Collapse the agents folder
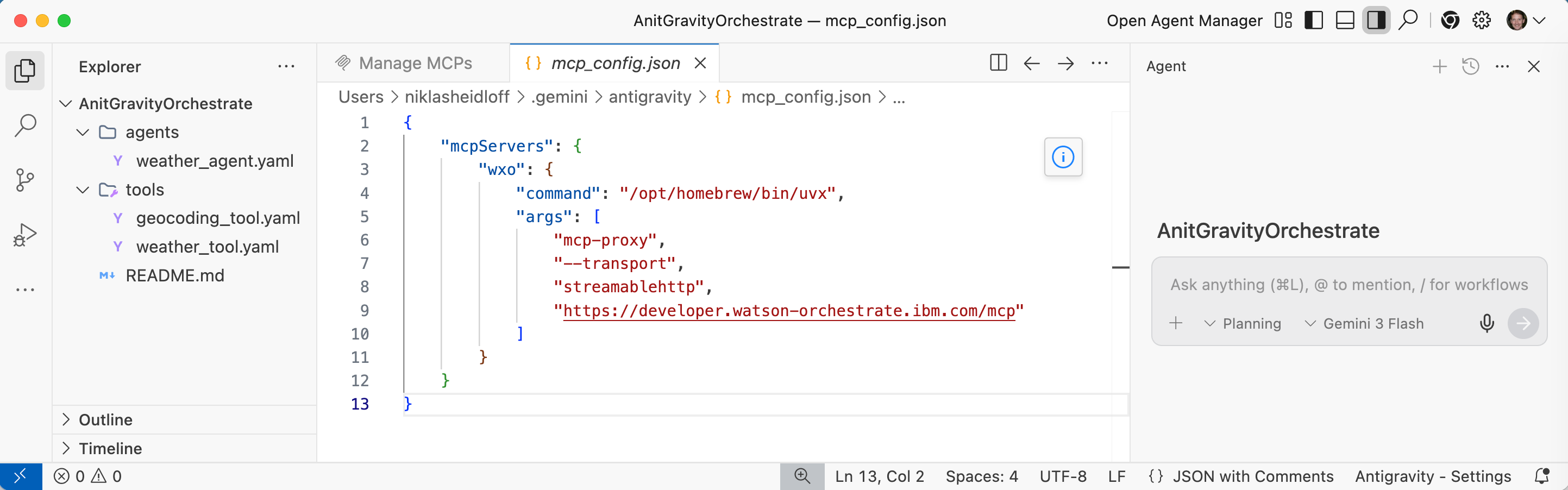This screenshot has height=490, width=1568. [x=83, y=132]
